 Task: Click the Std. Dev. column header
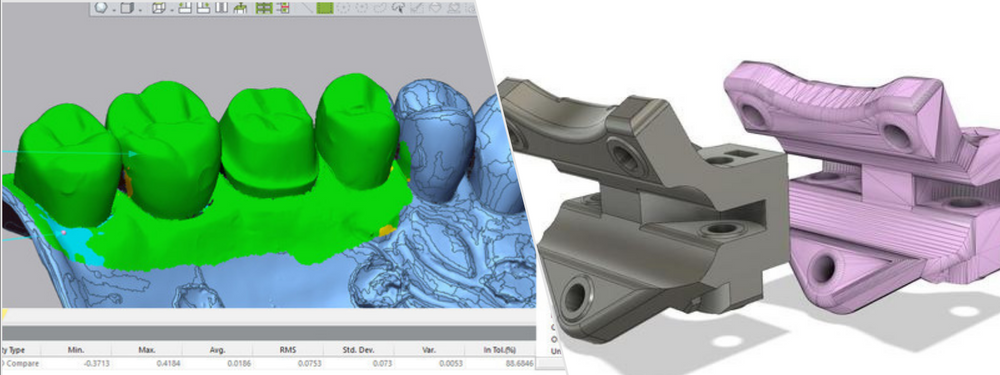pos(358,350)
